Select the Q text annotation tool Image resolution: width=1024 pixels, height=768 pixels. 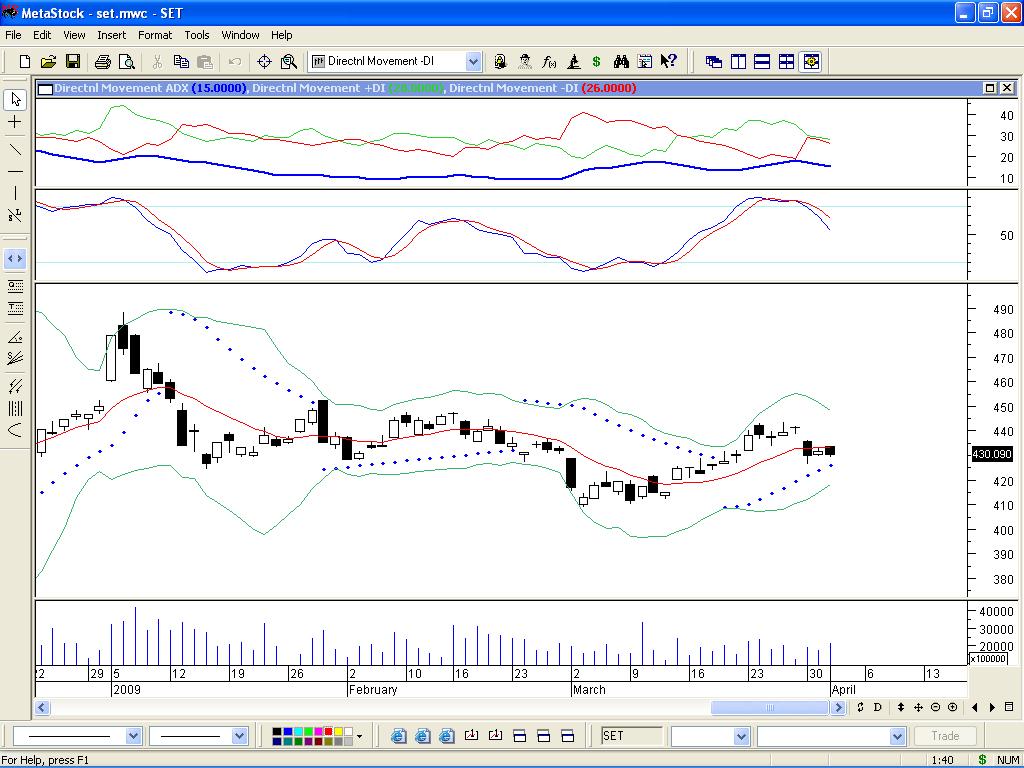tap(15, 286)
